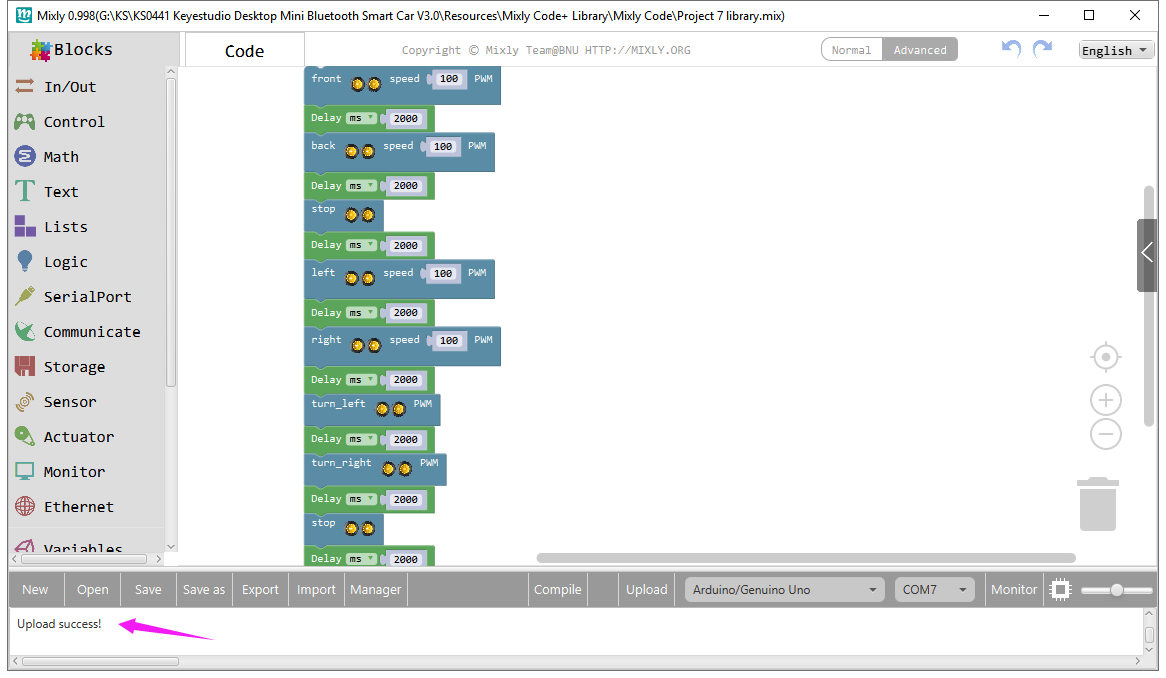Image resolution: width=1166 pixels, height=678 pixels.
Task: Open ms dropdown in Delay block after left
Action: point(361,313)
